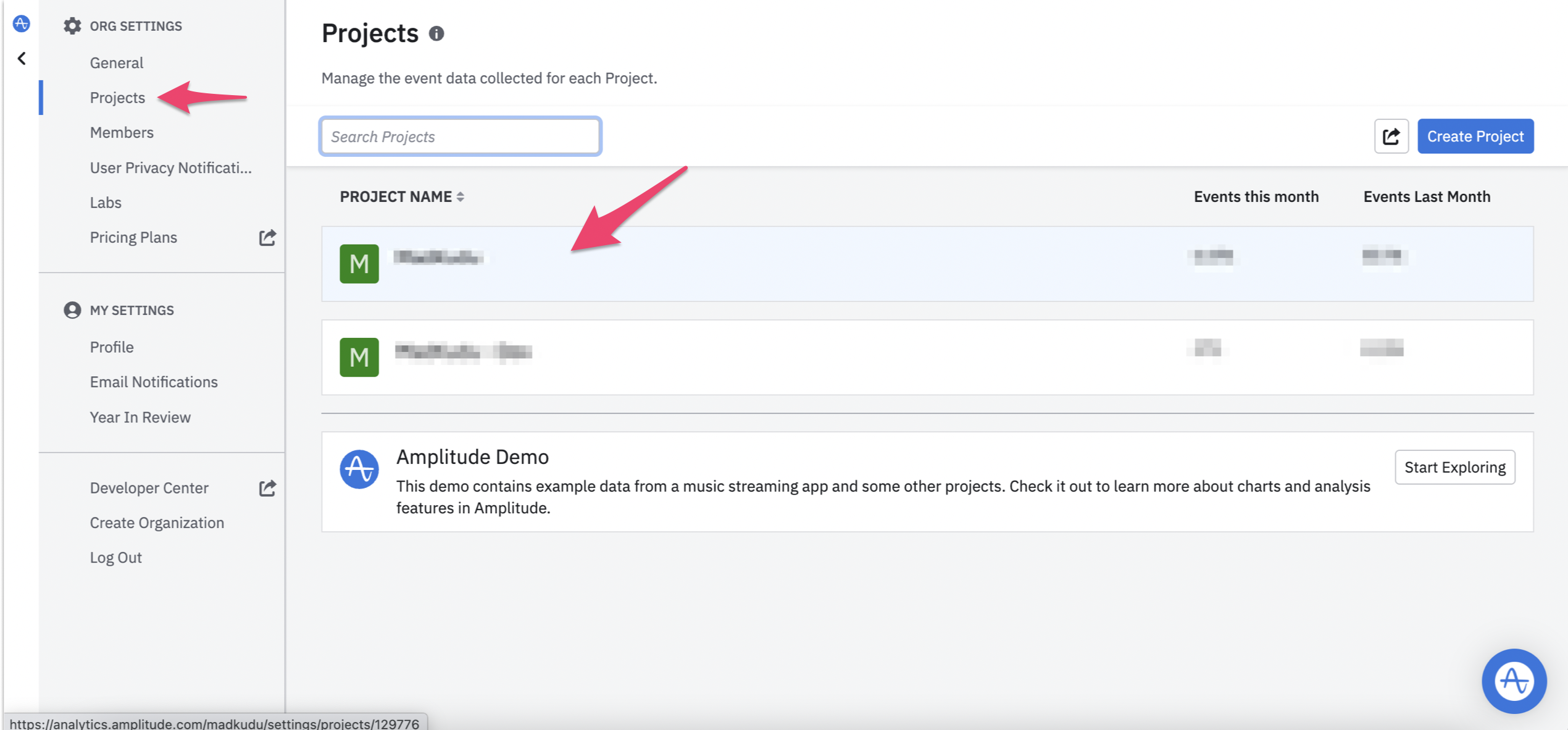This screenshot has width=1568, height=730.
Task: Open User Privacy Notifications page
Action: 171,167
